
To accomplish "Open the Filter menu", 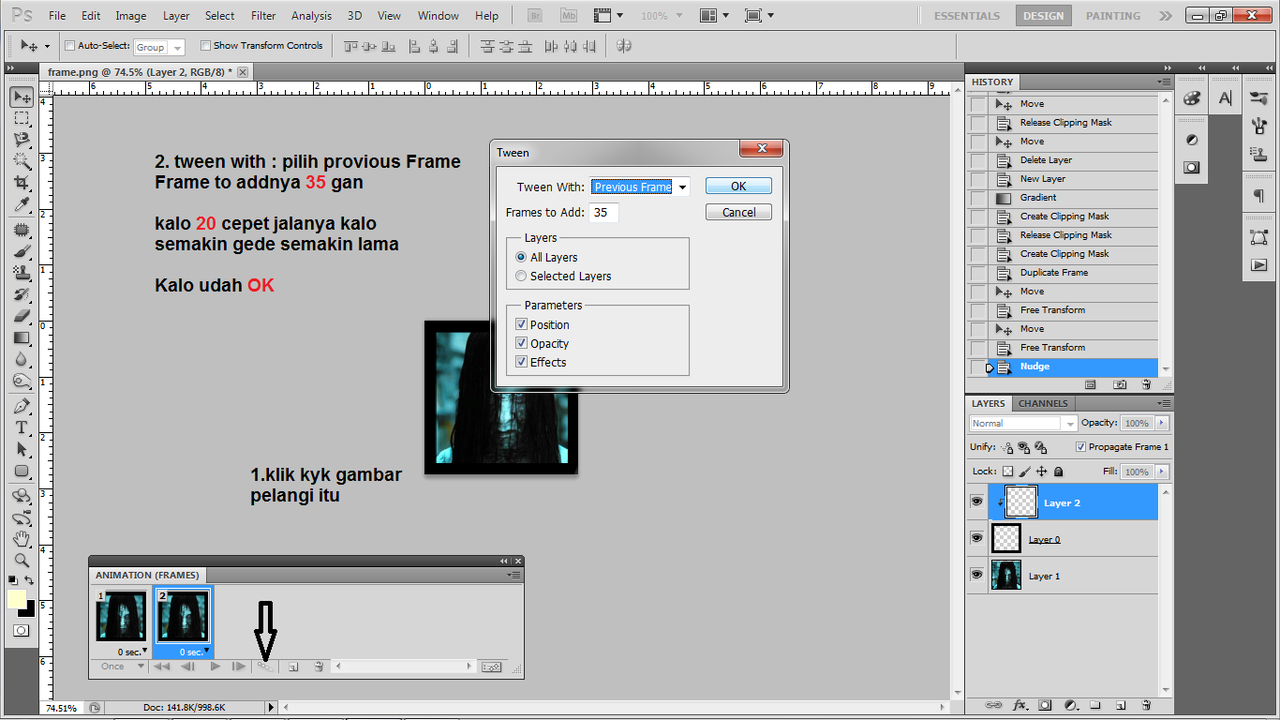I will 263,15.
